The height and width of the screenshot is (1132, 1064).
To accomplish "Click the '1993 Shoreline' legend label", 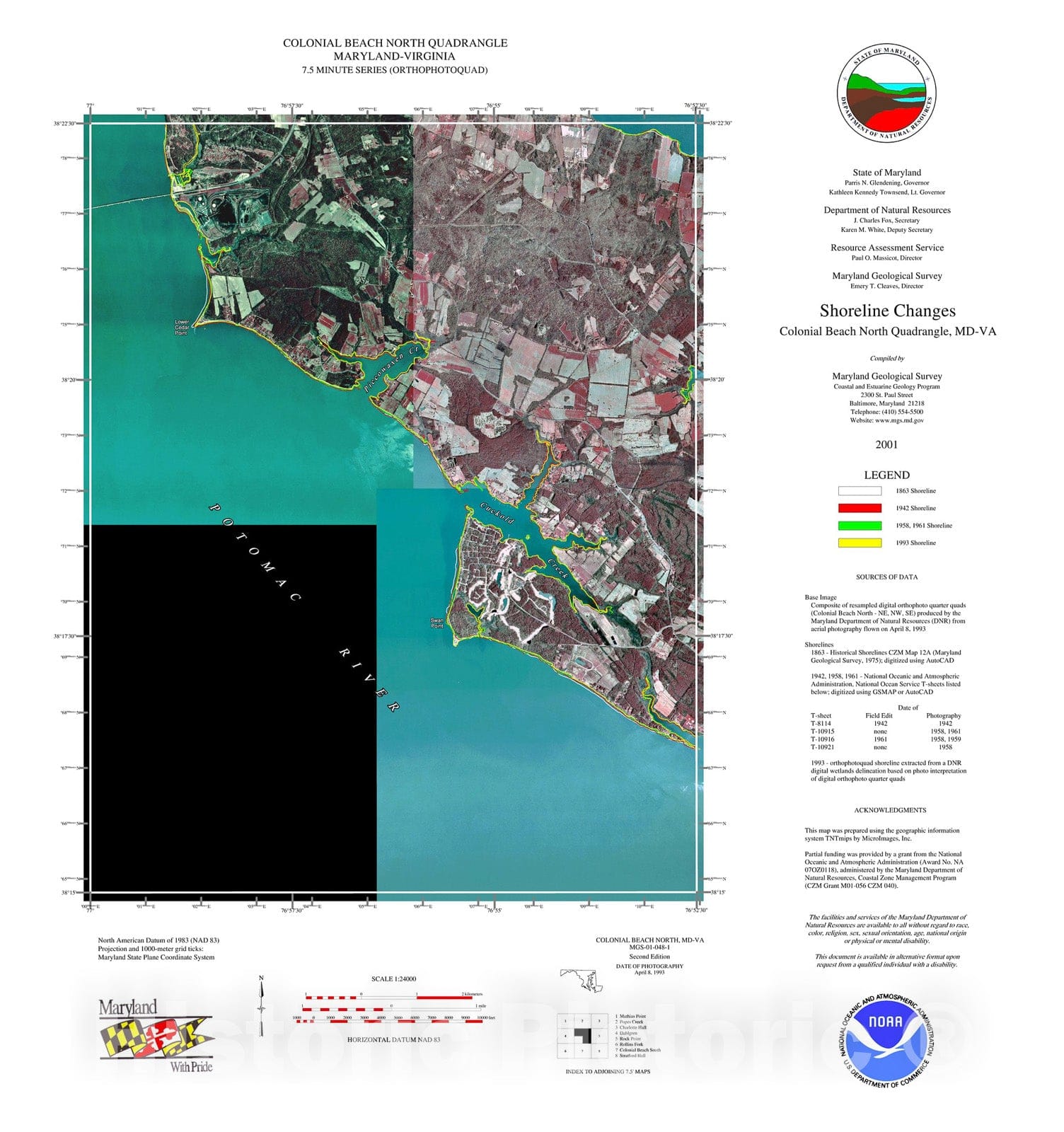I will pyautogui.click(x=915, y=543).
